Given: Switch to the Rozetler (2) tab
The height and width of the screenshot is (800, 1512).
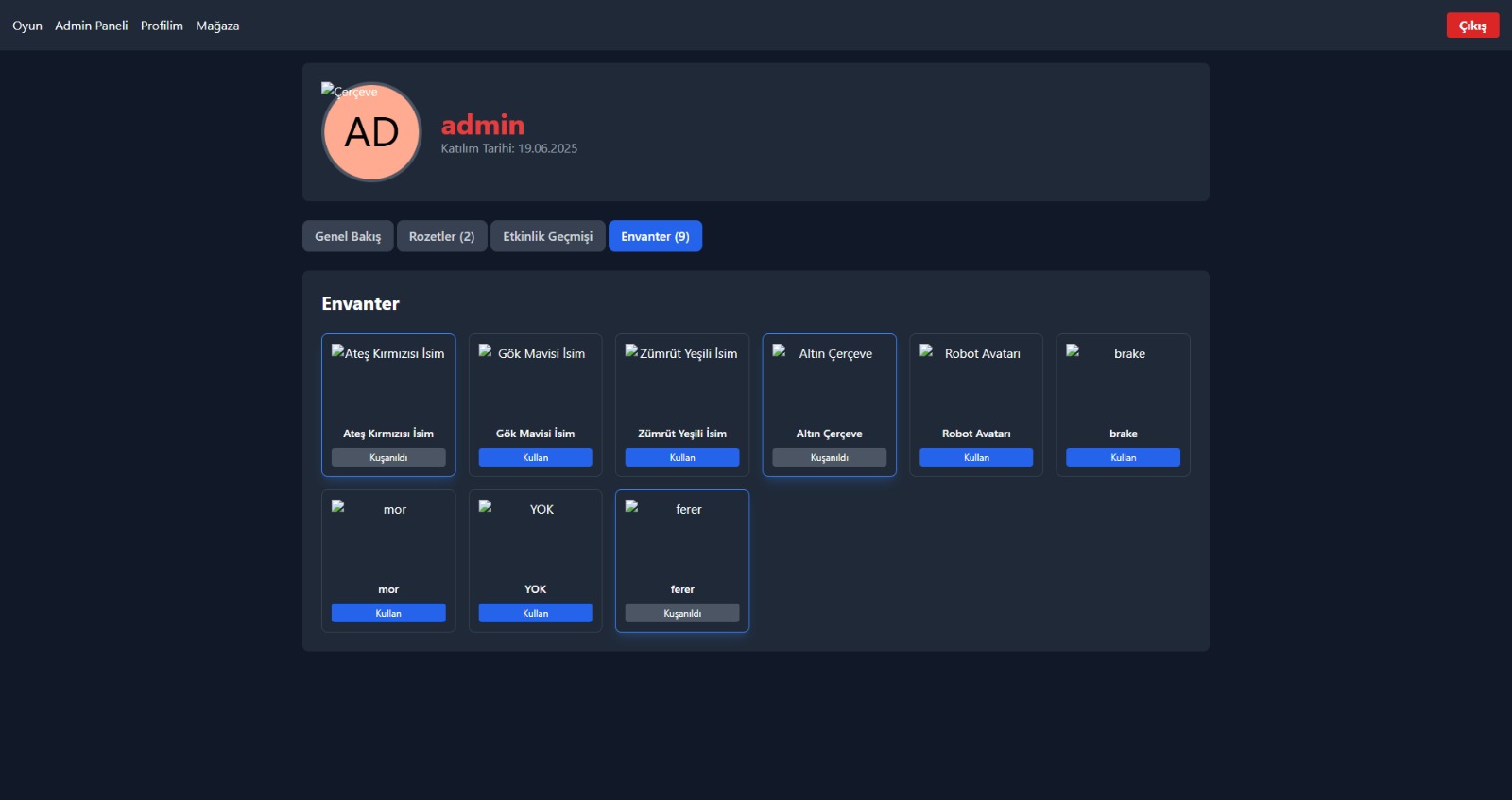Looking at the screenshot, I should 441,236.
